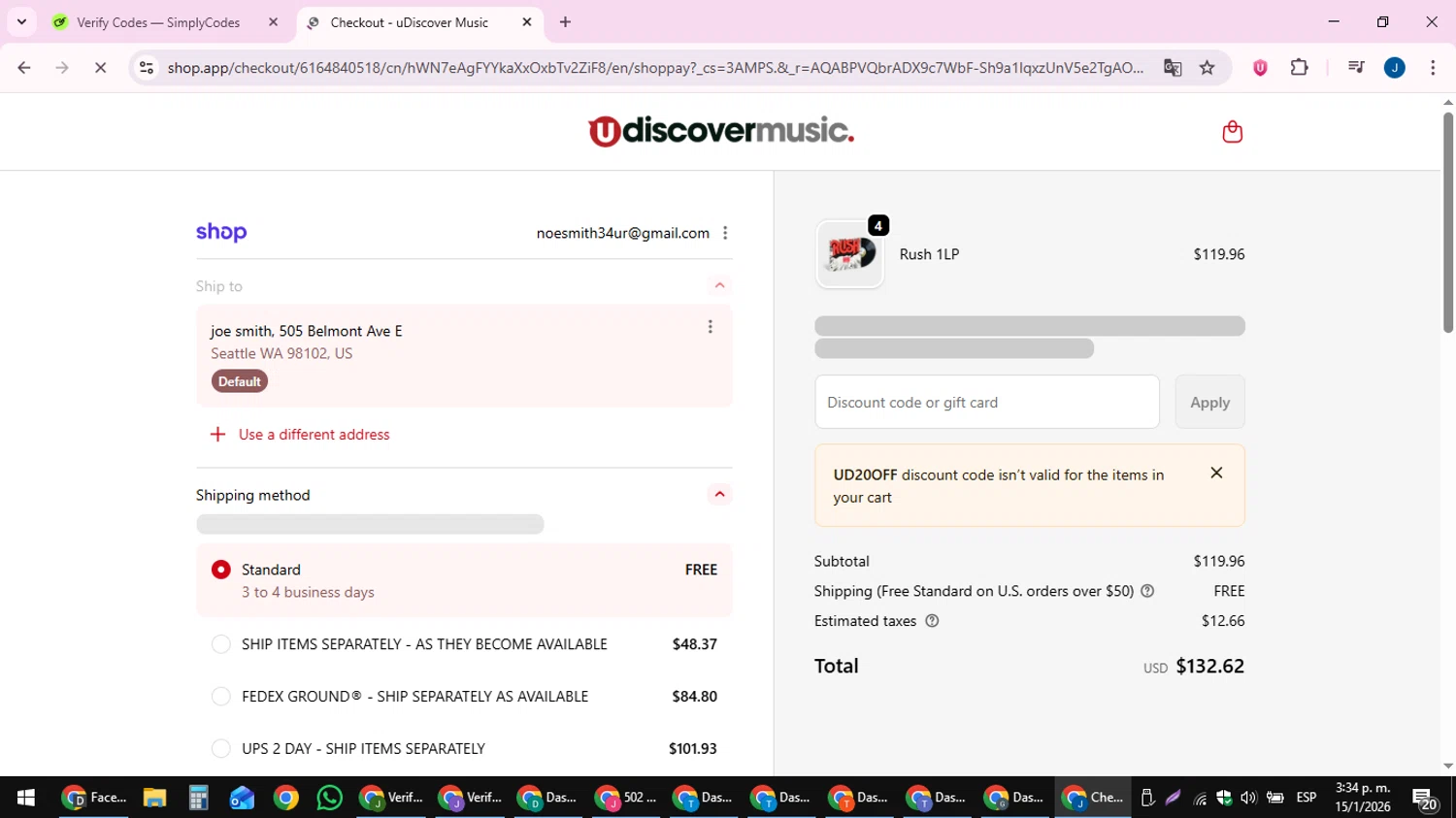Switch ESP keyboard language indicator
1456x818 pixels.
click(x=1307, y=798)
